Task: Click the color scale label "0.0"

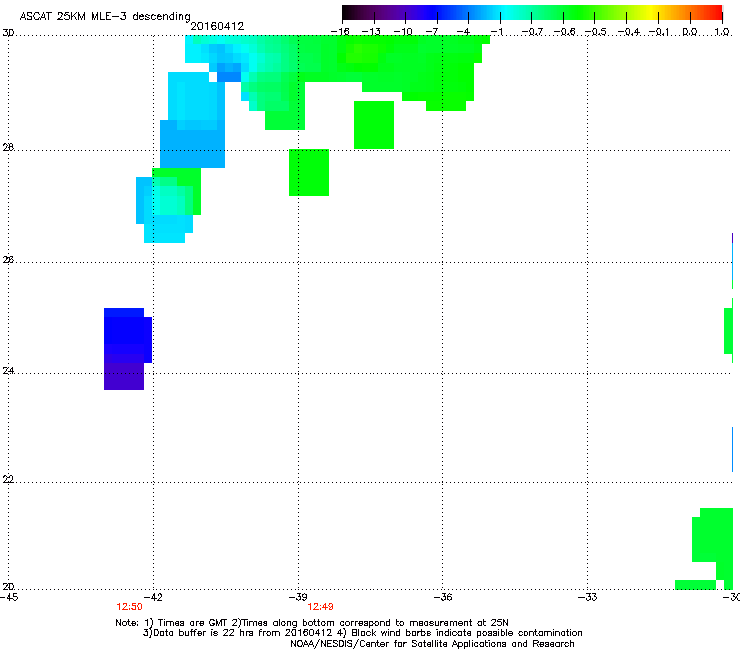Action: pyautogui.click(x=690, y=32)
